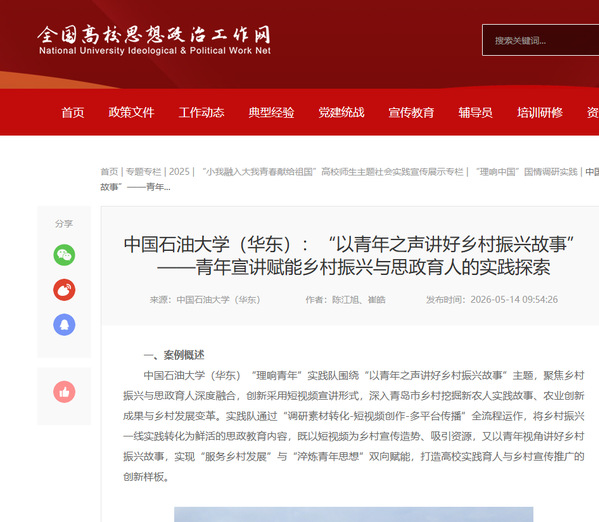Share article via the Weibo icon
The image size is (599, 522).
click(x=64, y=290)
